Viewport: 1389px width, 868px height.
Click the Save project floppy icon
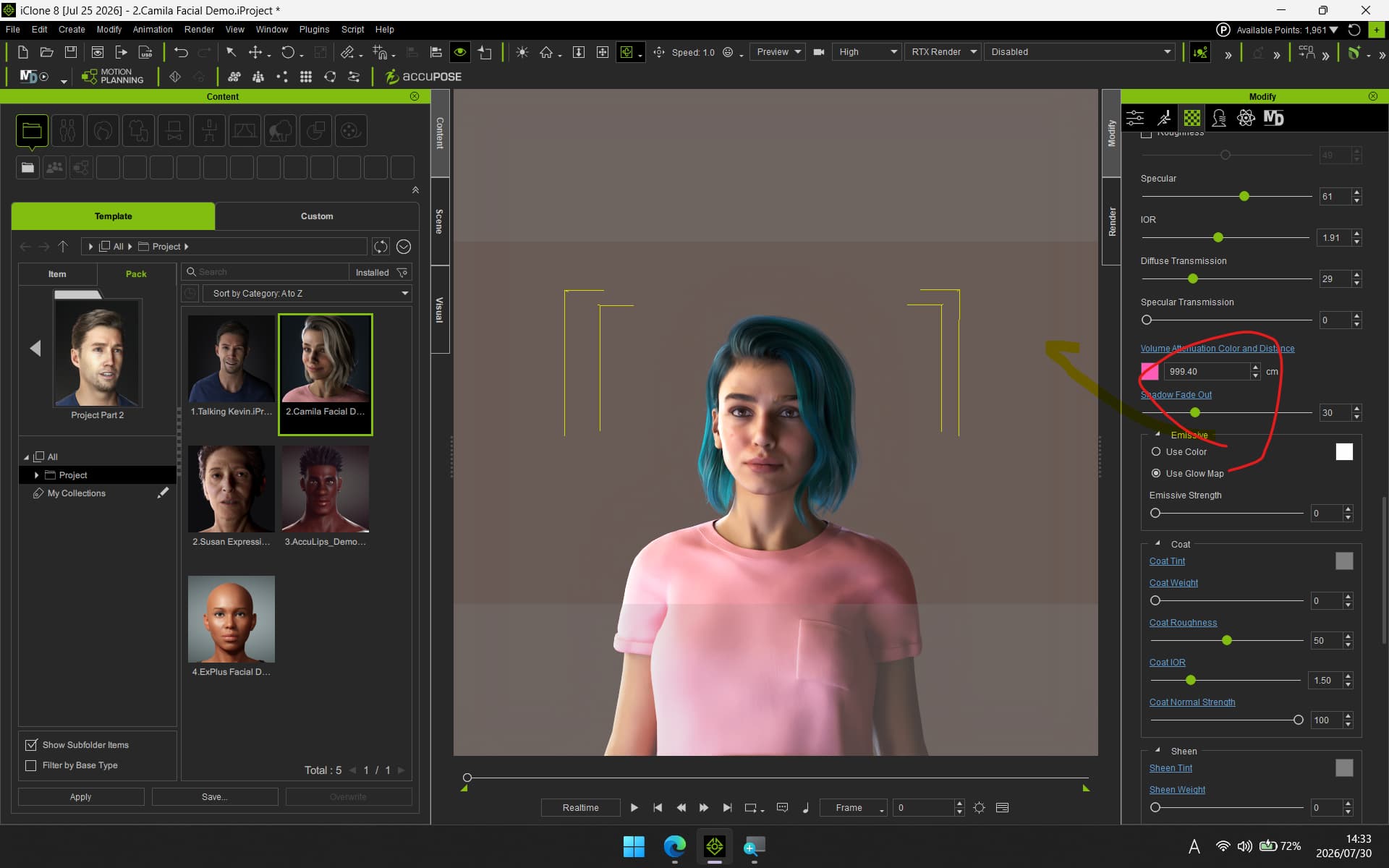(70, 52)
